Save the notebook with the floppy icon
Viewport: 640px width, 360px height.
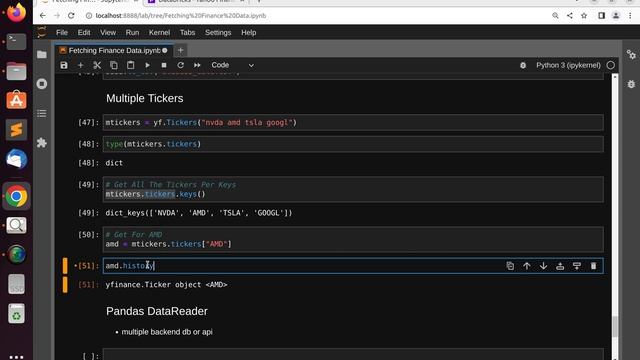64,65
